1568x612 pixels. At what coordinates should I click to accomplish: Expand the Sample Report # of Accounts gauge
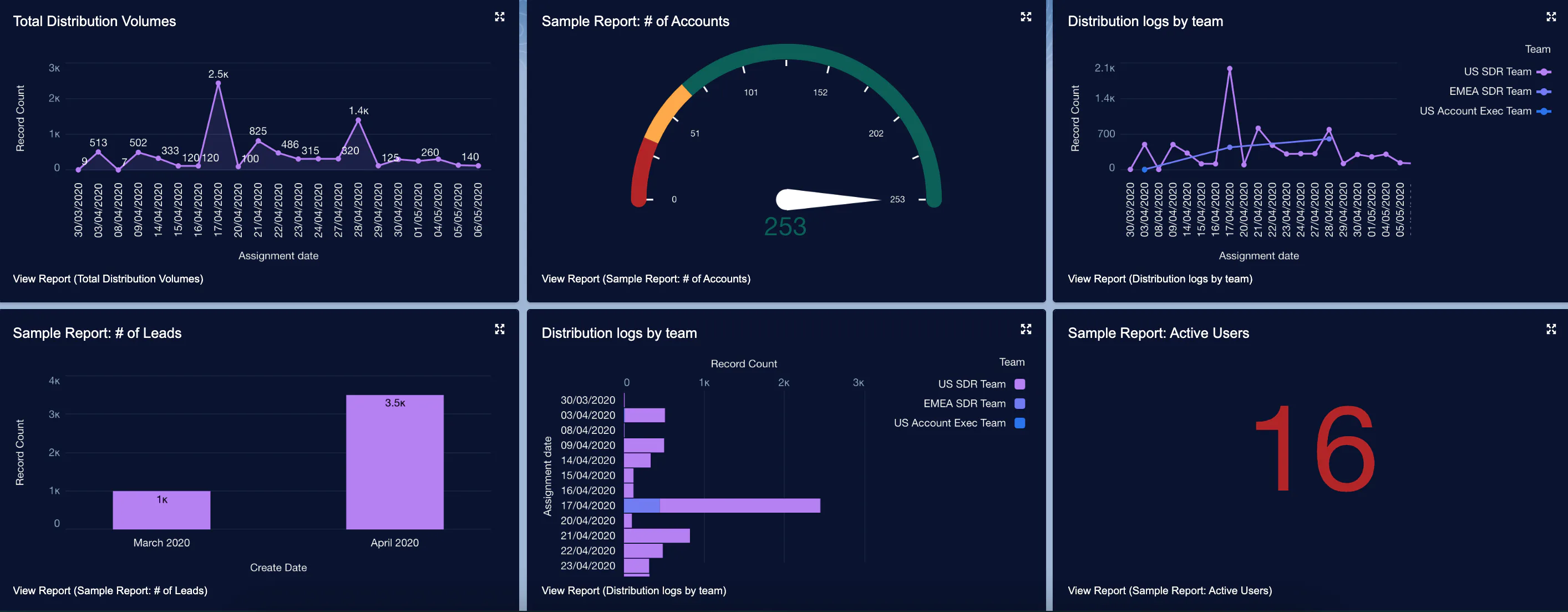coord(1026,17)
